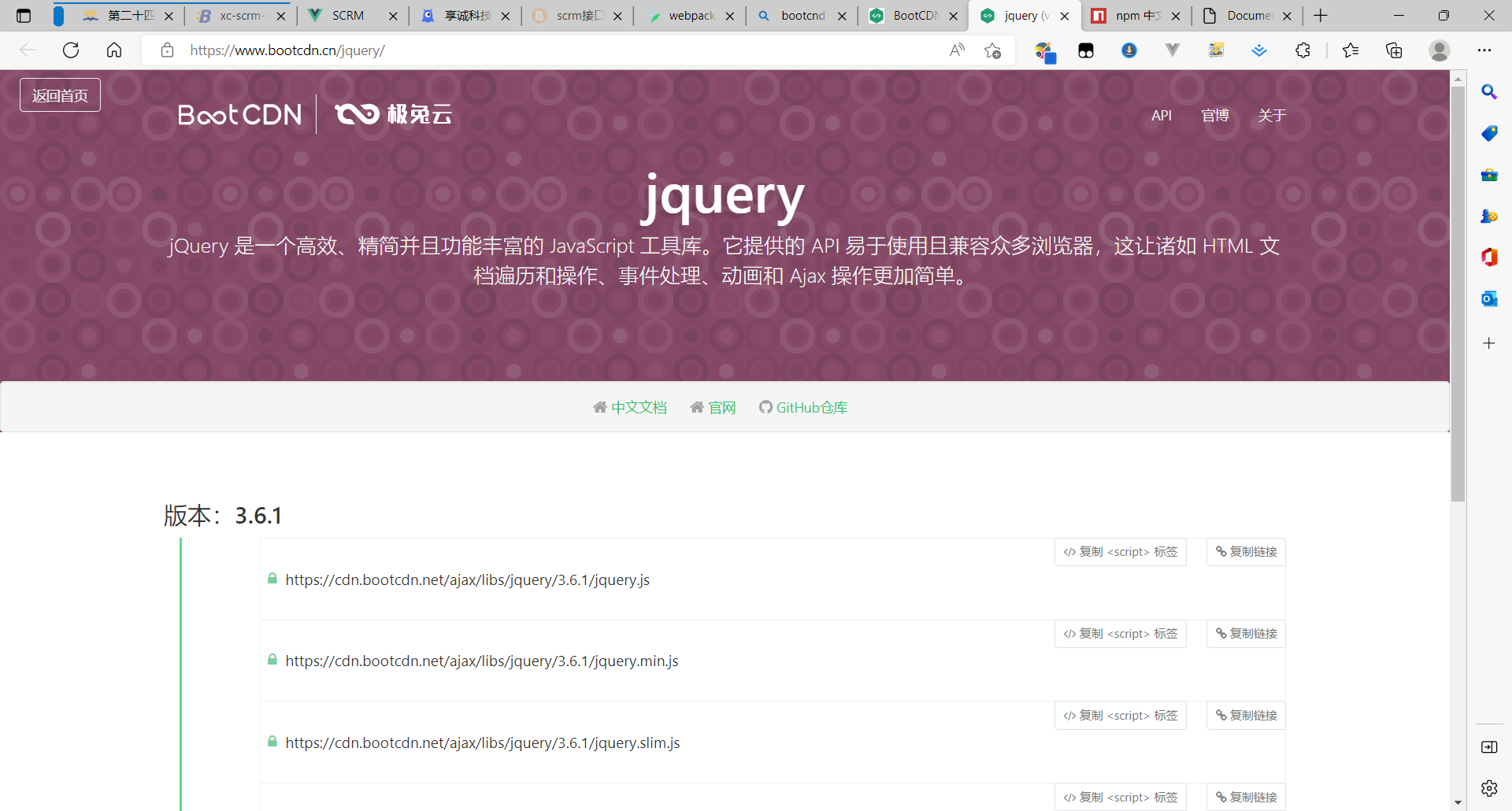Image resolution: width=1512 pixels, height=811 pixels.
Task: Open the sidebar Office icon
Action: tap(1489, 257)
